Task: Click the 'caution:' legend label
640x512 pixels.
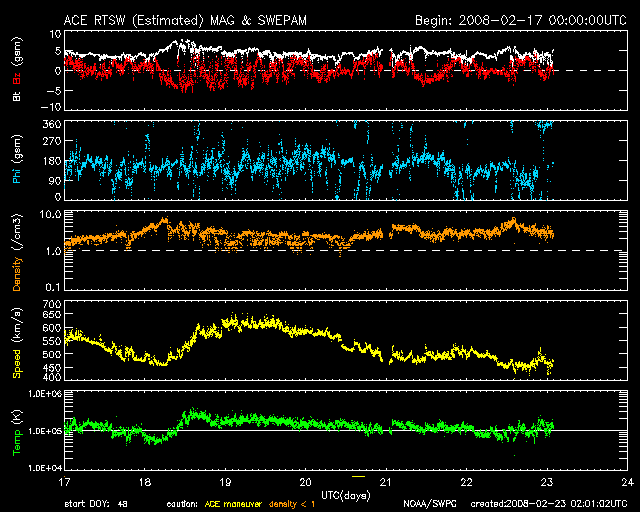Action: (x=182, y=505)
